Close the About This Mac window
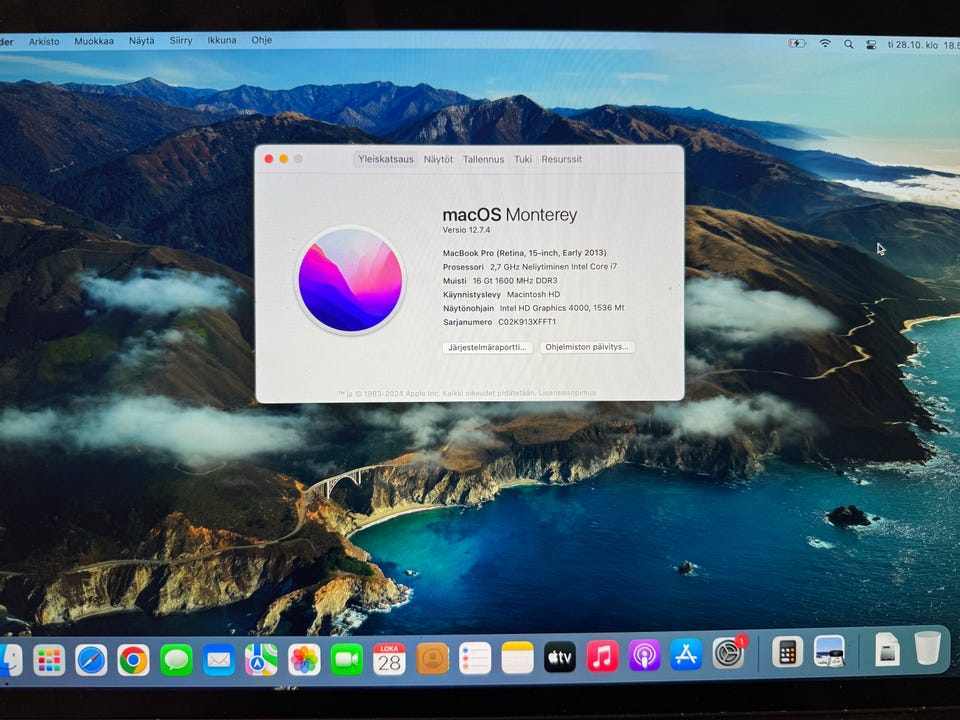The height and width of the screenshot is (720, 960). (x=269, y=159)
